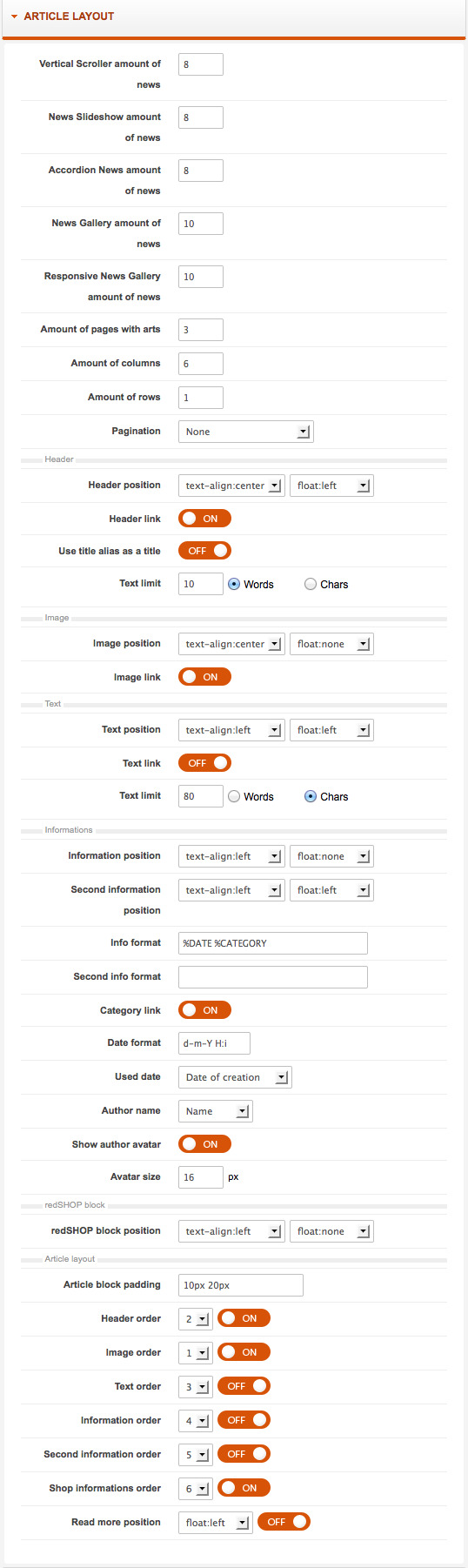Toggle the Category link switch

tap(204, 1010)
